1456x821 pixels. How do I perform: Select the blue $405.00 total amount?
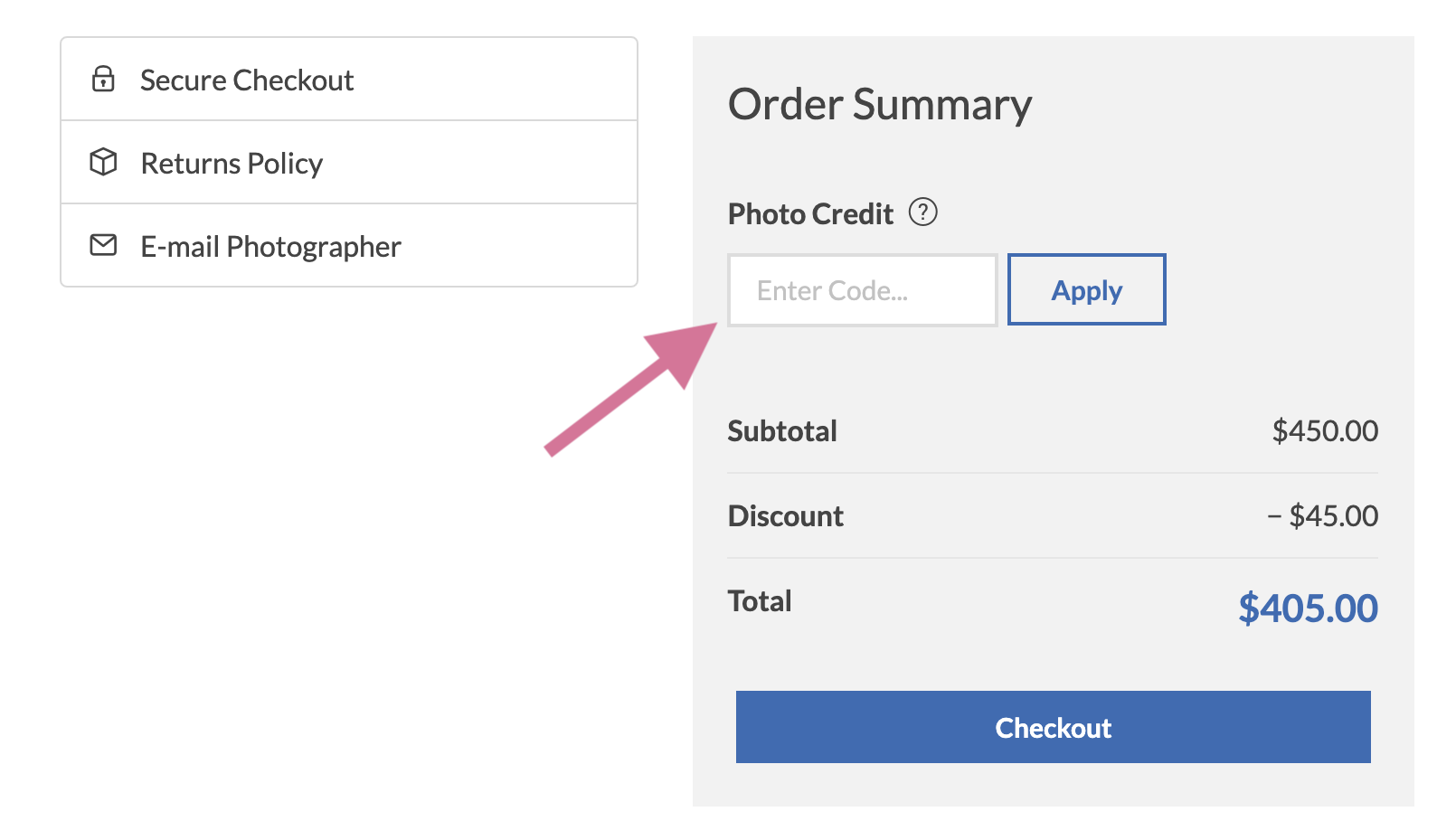[x=1308, y=609]
